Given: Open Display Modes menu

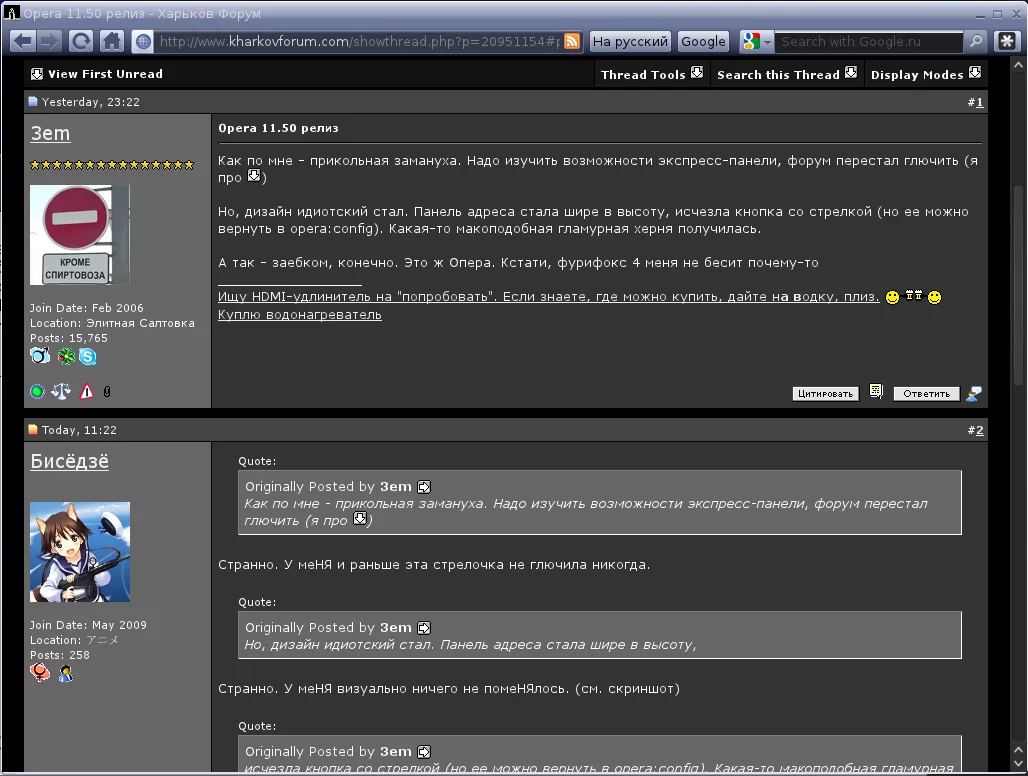Looking at the screenshot, I should click(x=917, y=75).
